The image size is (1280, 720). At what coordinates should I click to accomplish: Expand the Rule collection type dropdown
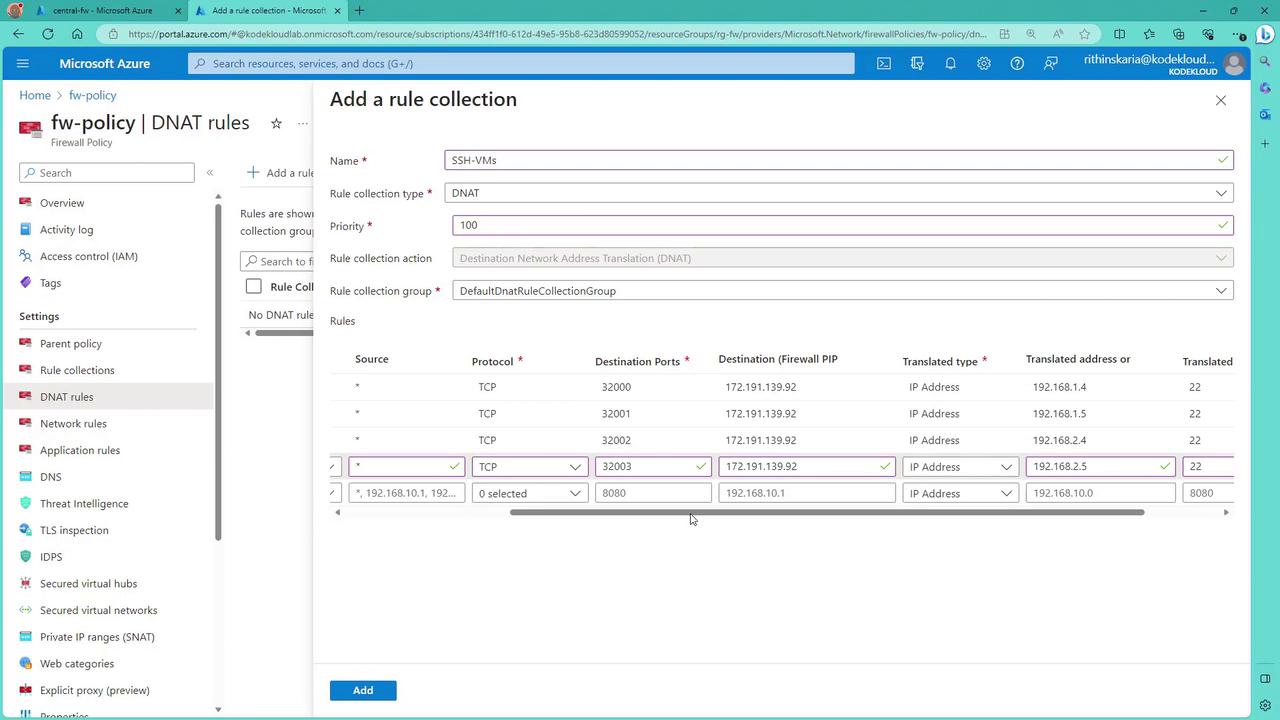840,193
